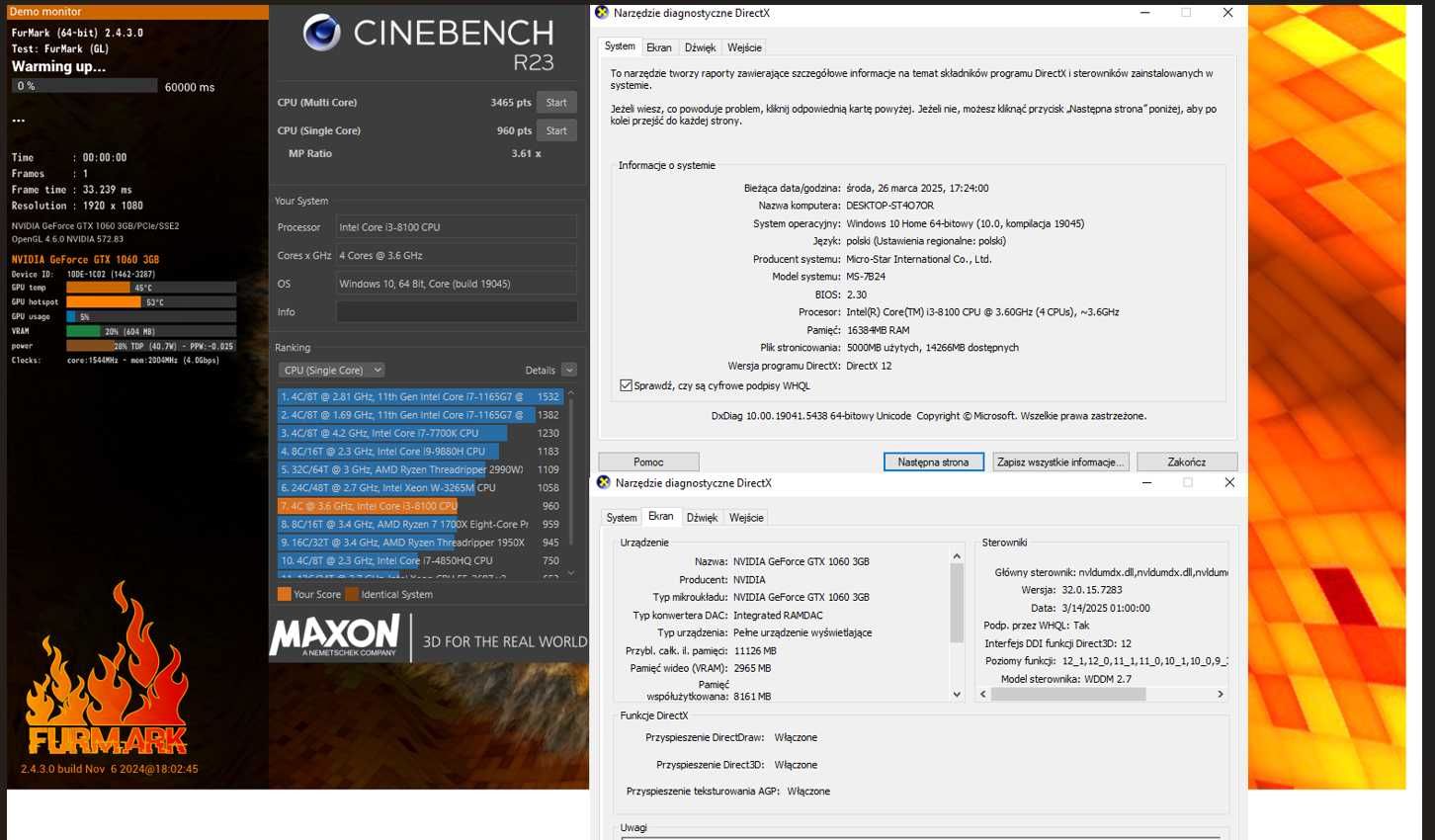
Task: Click the Cores x GHz field
Action: [457, 255]
